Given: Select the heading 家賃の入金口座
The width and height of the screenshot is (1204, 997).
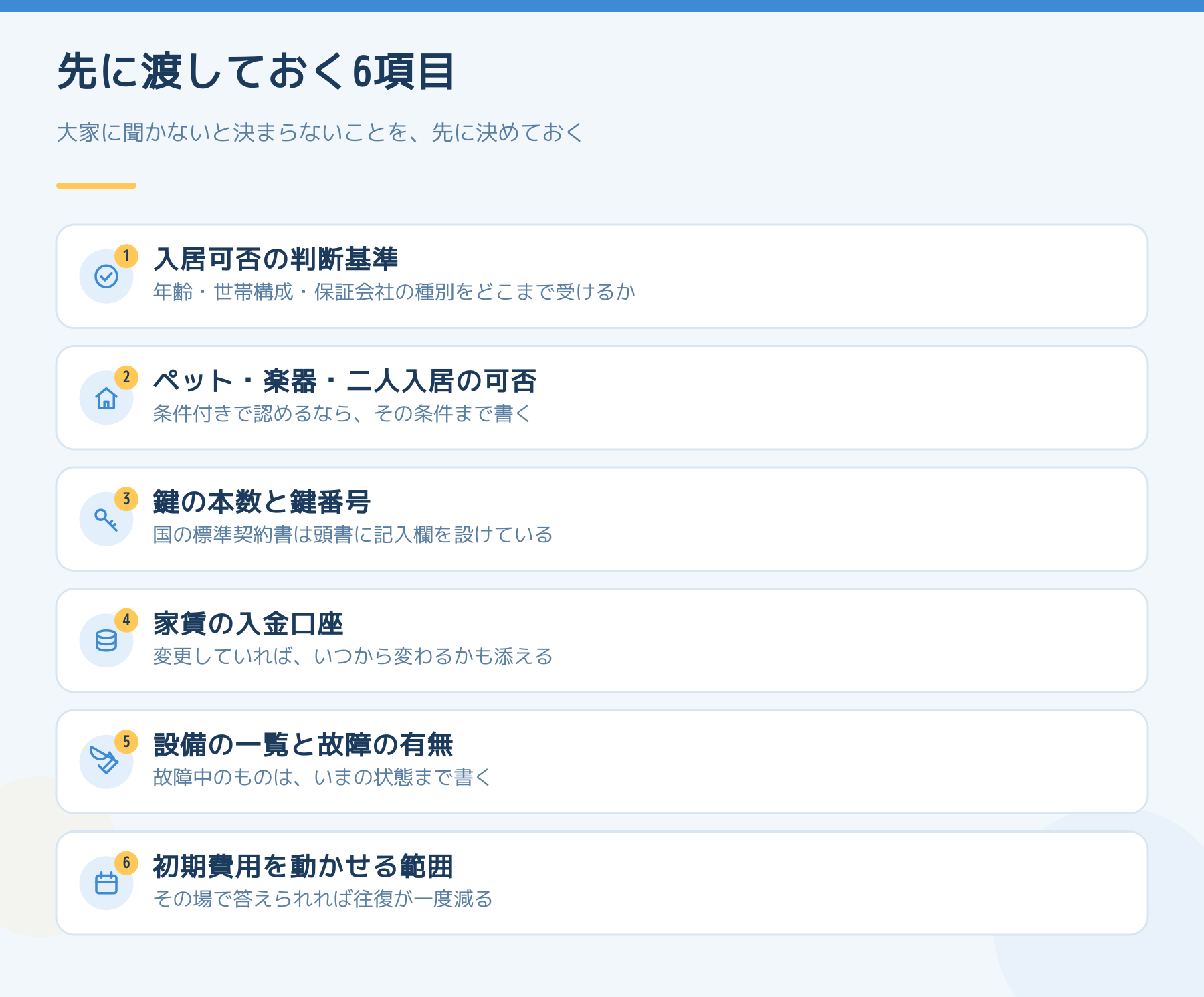Looking at the screenshot, I should [248, 624].
